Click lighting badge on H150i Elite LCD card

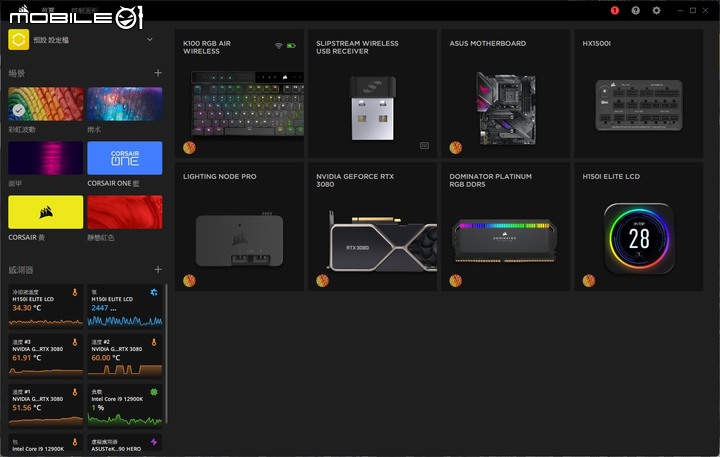[589, 280]
